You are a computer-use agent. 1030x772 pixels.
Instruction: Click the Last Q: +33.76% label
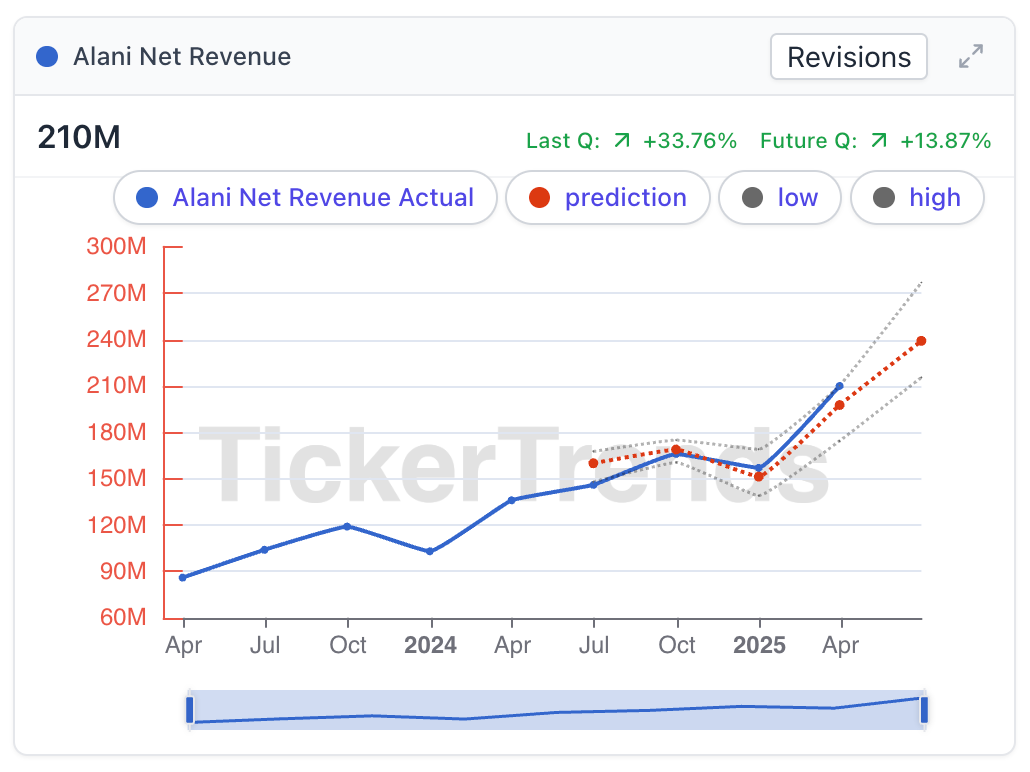point(631,141)
